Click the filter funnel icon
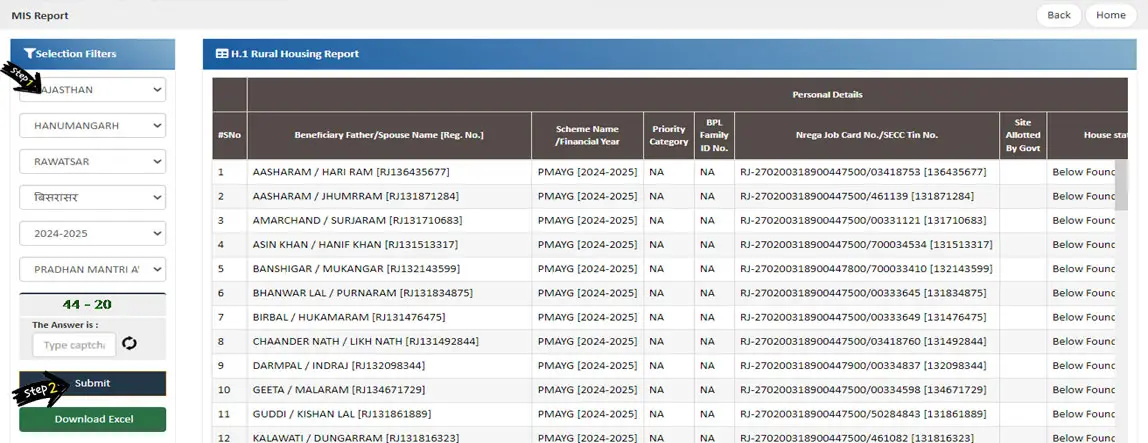This screenshot has width=1148, height=443. click(x=29, y=54)
